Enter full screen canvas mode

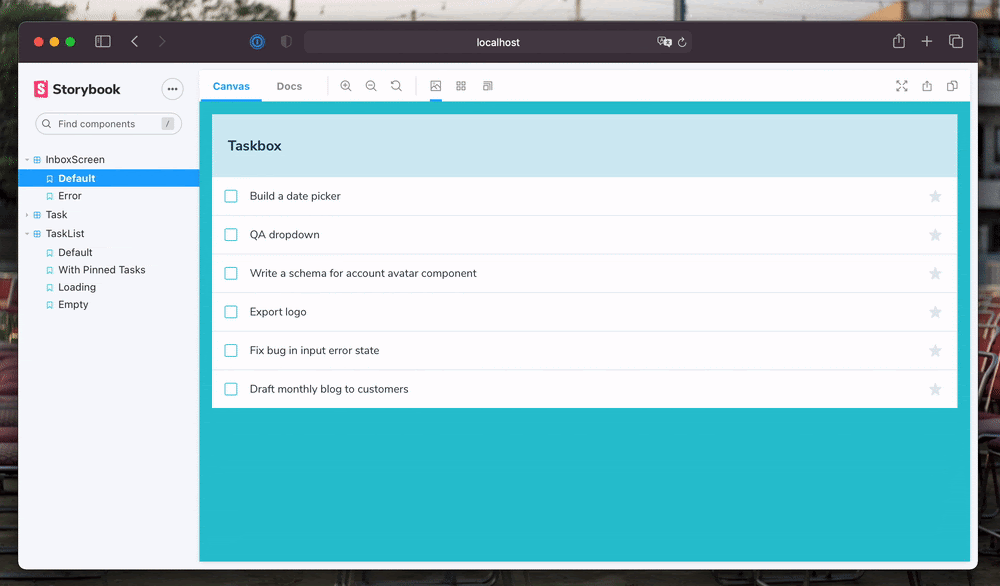click(x=902, y=86)
